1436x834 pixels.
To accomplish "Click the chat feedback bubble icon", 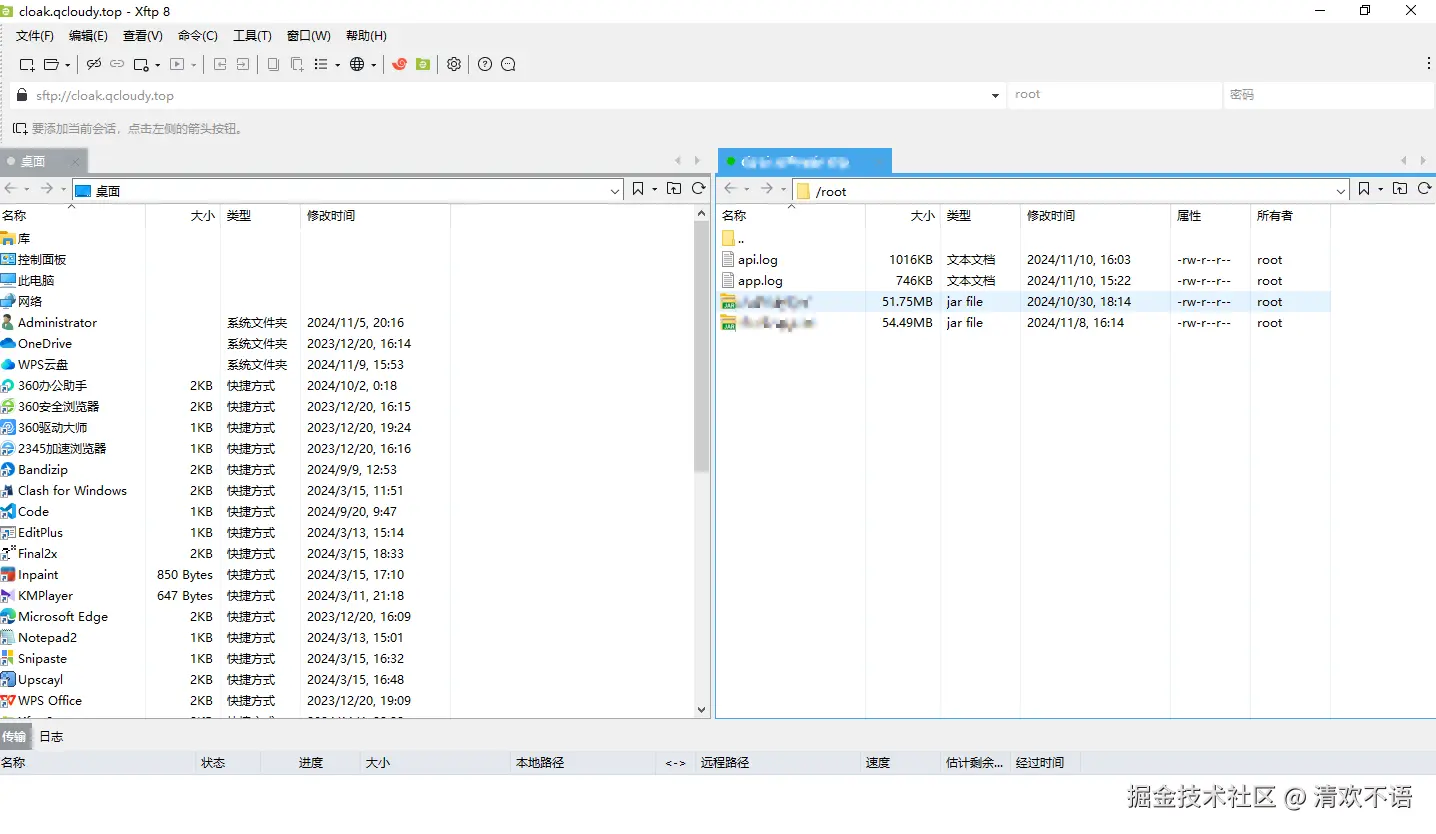I will [508, 65].
